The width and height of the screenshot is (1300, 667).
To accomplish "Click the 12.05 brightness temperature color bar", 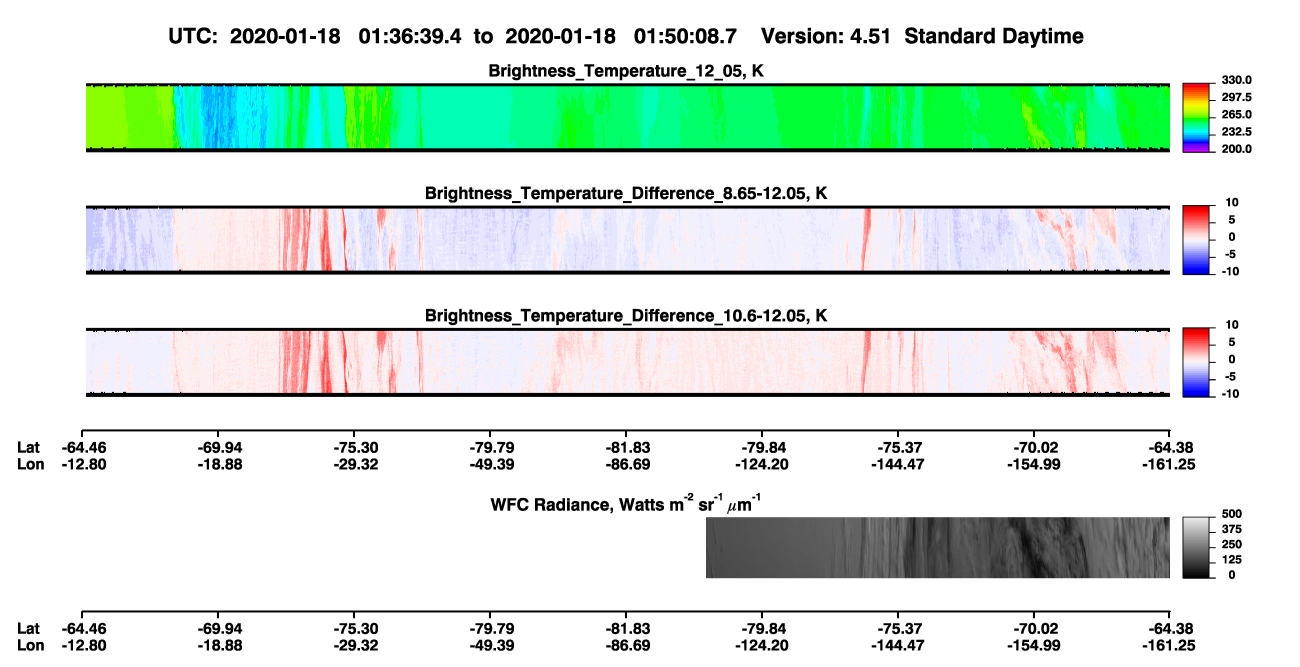I will (x=1197, y=117).
